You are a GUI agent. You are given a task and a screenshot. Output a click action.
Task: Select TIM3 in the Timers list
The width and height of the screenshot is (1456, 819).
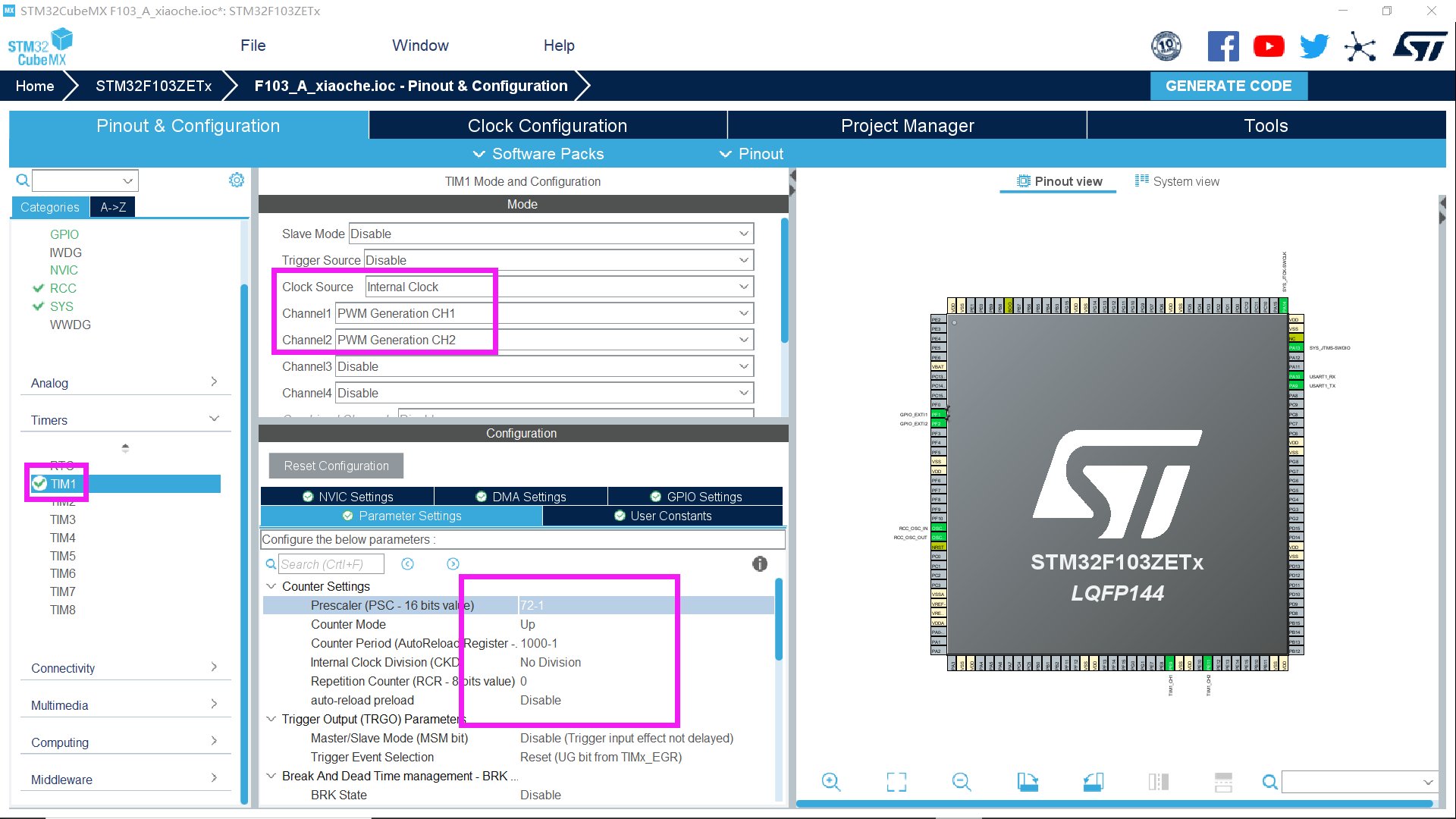tap(63, 519)
